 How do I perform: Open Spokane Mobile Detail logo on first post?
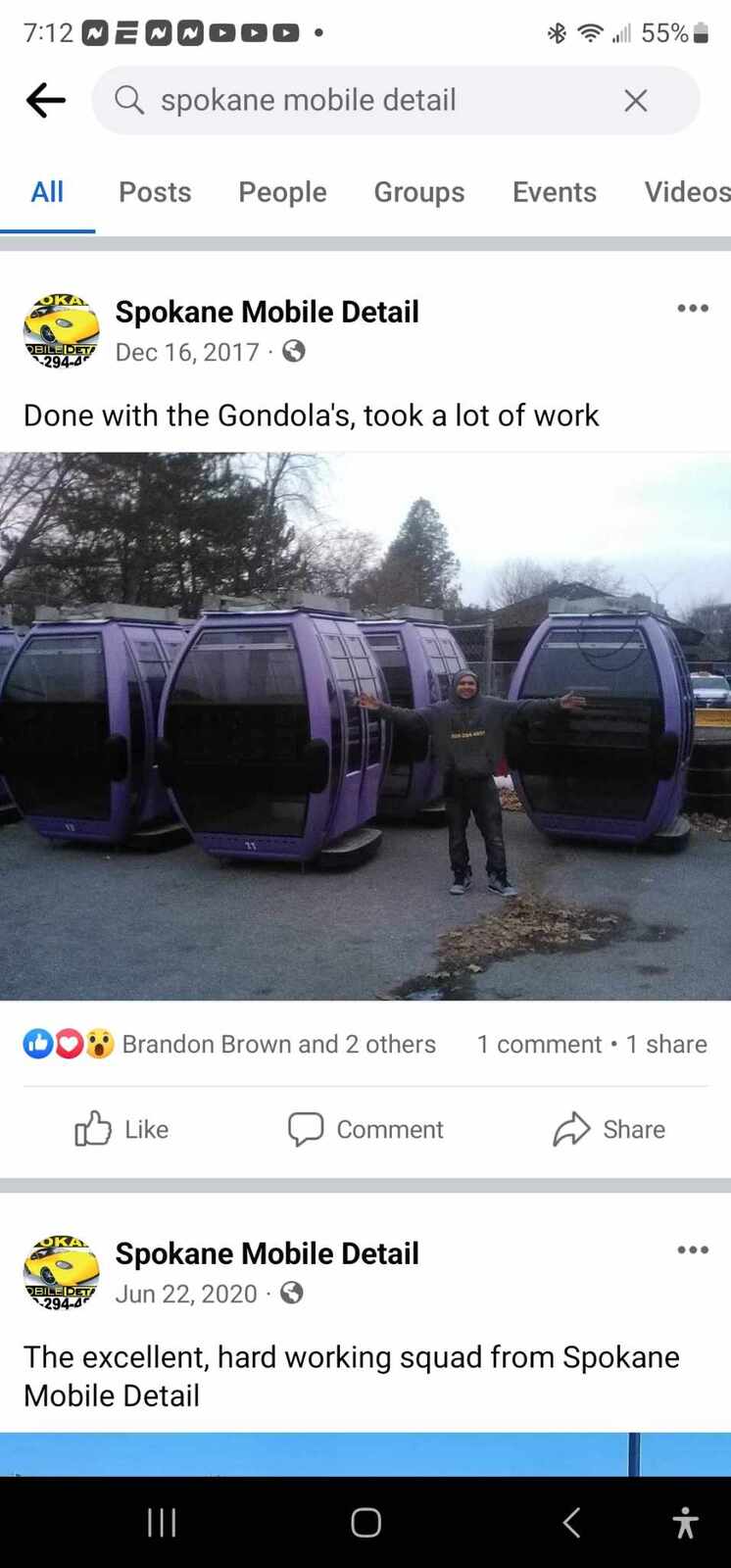62,330
